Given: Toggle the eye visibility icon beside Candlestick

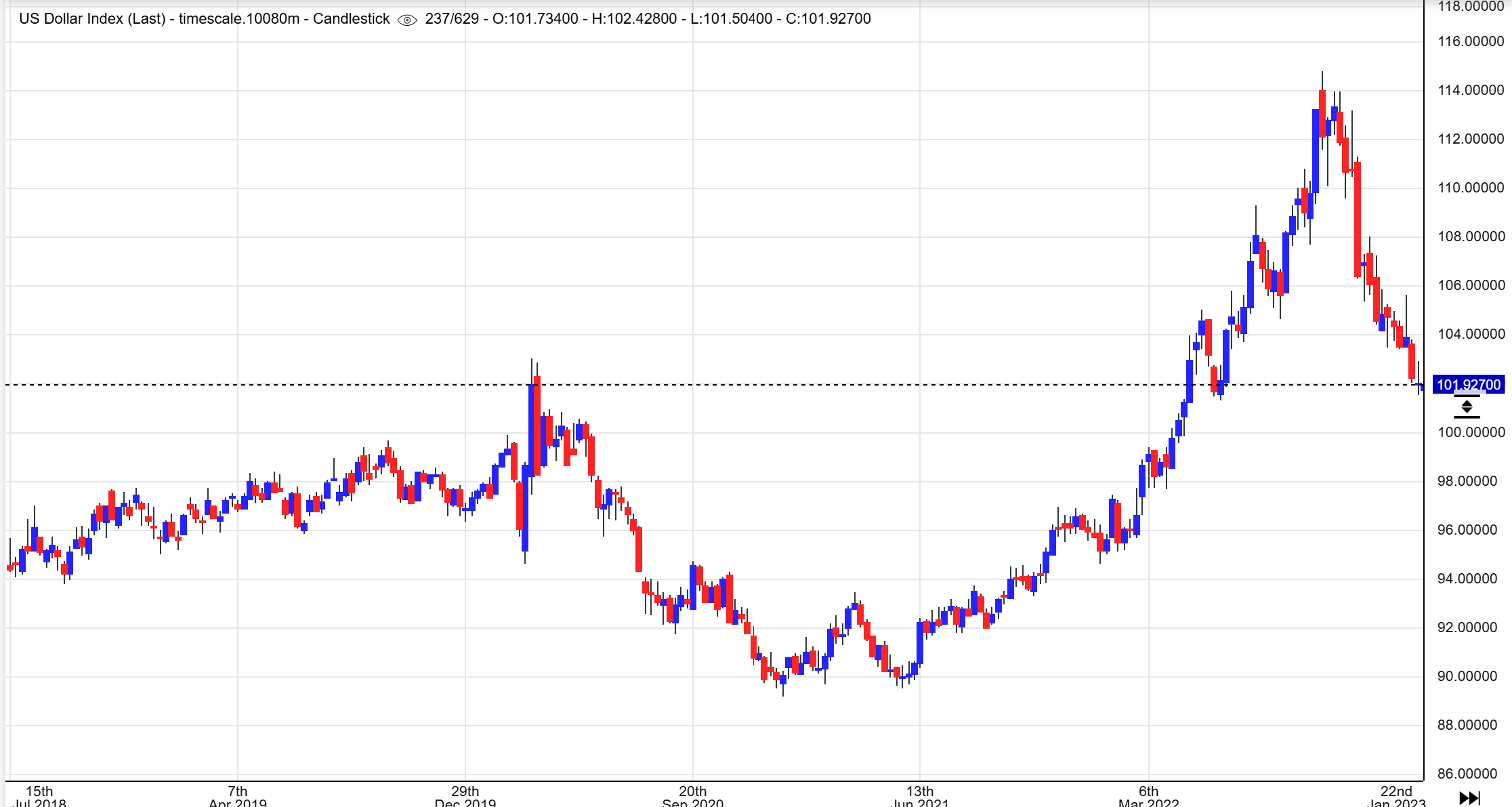Looking at the screenshot, I should pyautogui.click(x=406, y=20).
